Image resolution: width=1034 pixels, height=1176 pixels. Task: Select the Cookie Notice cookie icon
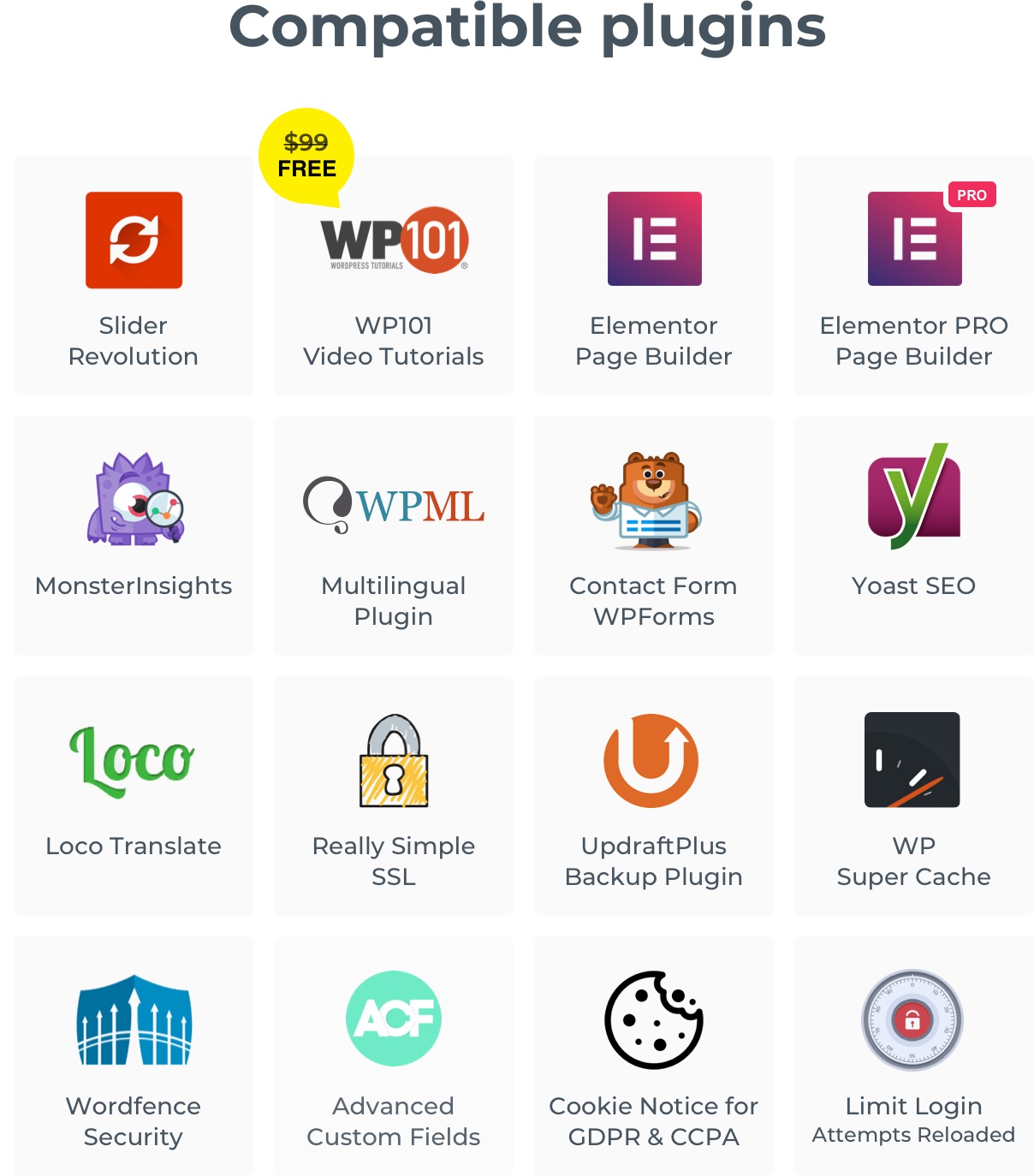[654, 1020]
